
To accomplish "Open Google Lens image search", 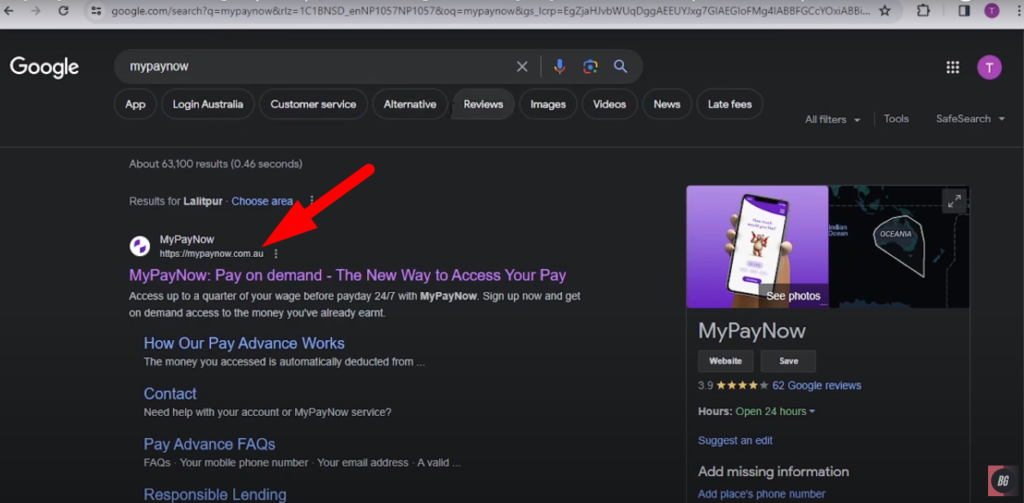I will click(x=590, y=66).
